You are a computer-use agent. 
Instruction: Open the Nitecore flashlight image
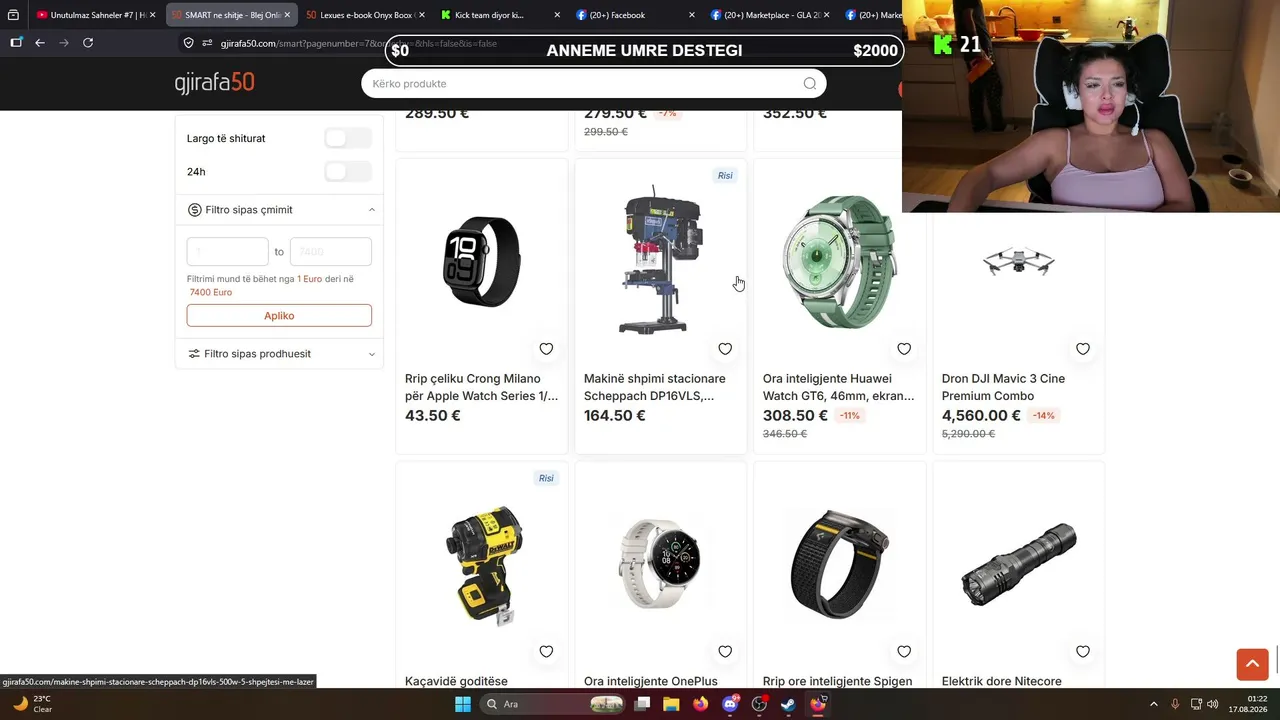(x=1018, y=564)
